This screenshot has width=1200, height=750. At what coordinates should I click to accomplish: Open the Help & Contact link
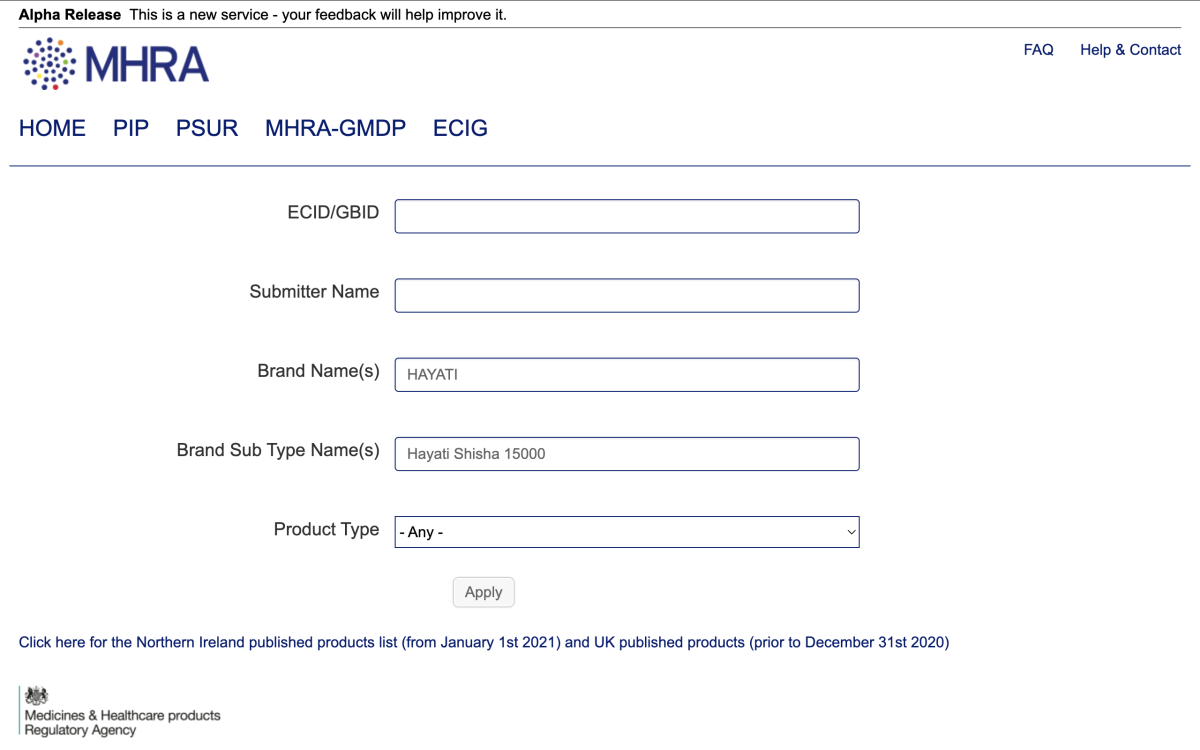pyautogui.click(x=1130, y=50)
